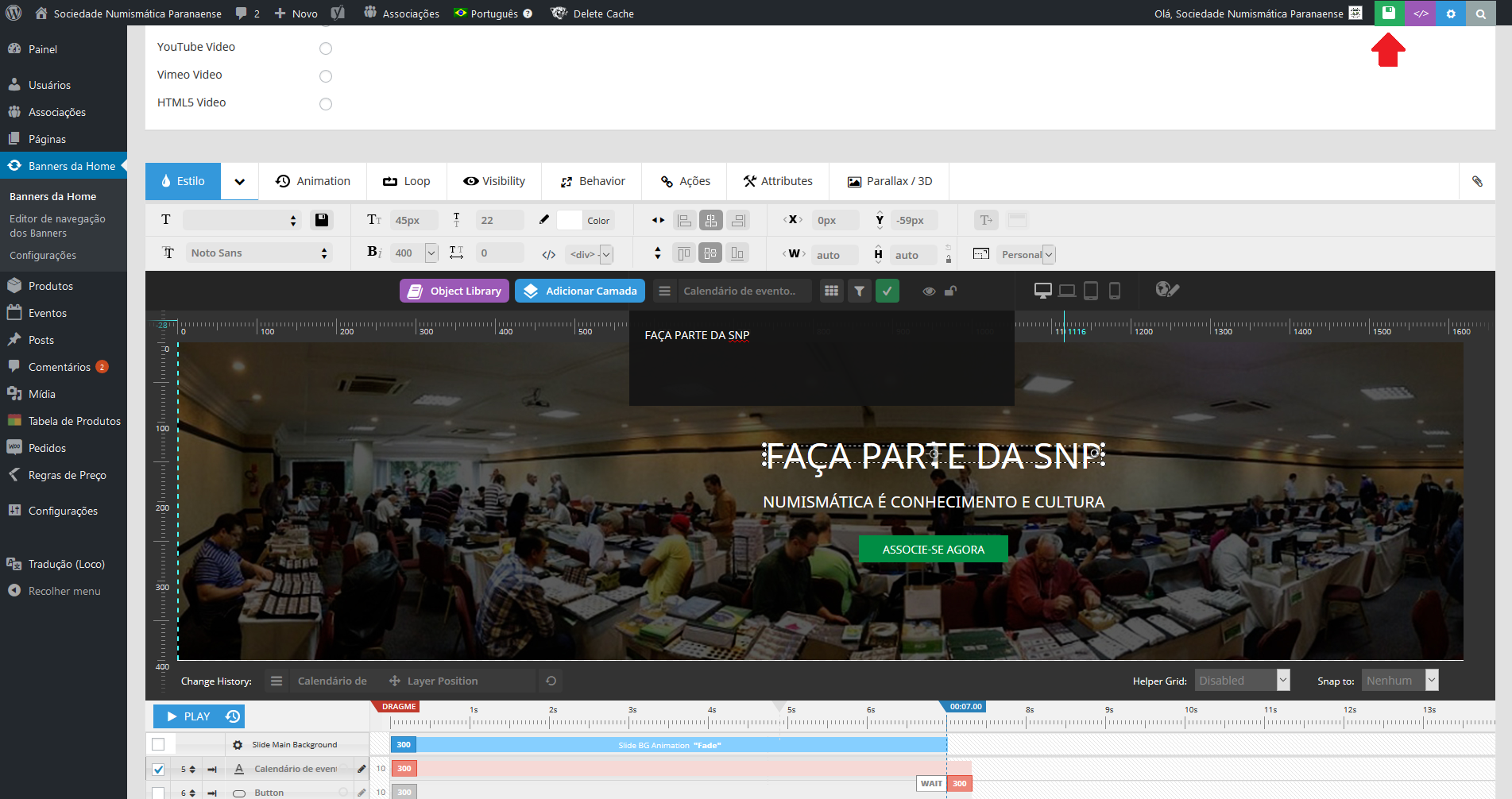Select YouTube Video radio option
The height and width of the screenshot is (799, 1512).
pyautogui.click(x=326, y=48)
